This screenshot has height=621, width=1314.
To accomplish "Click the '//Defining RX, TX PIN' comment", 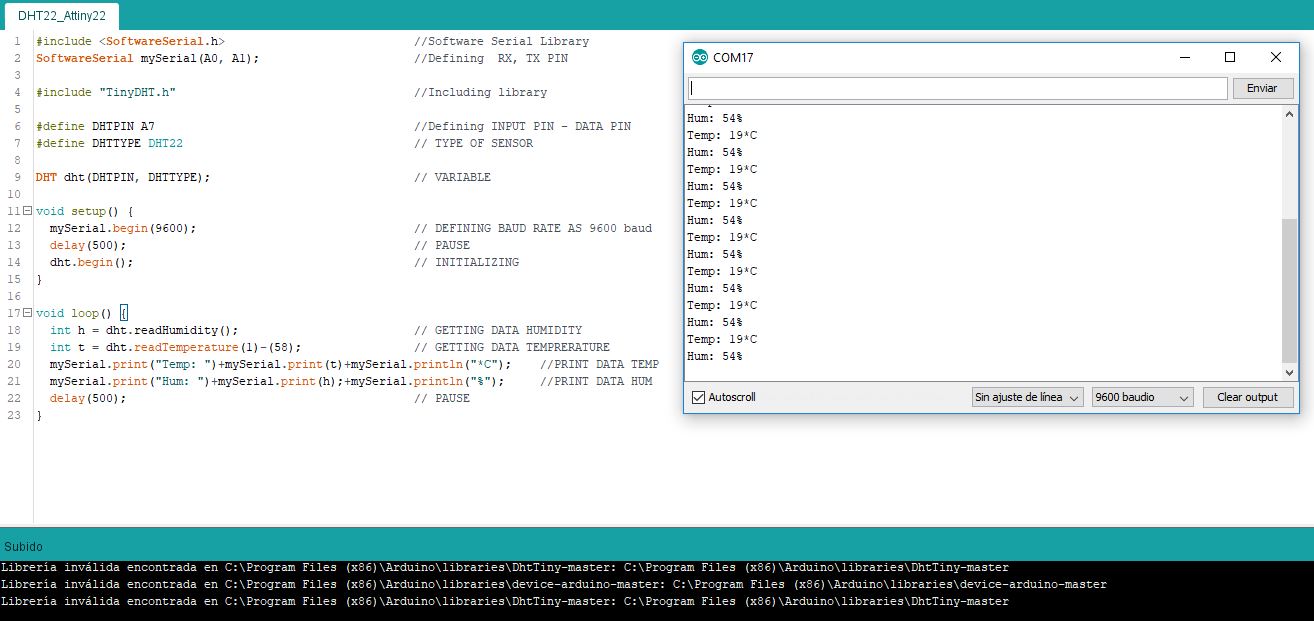I will pos(491,59).
